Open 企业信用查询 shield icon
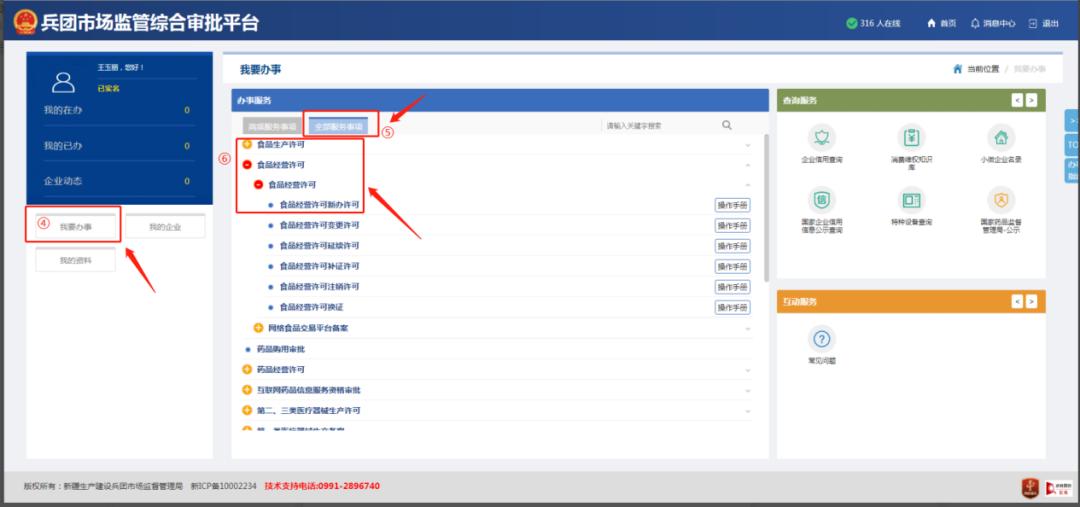Viewport: 1080px width, 507px height. (822, 137)
